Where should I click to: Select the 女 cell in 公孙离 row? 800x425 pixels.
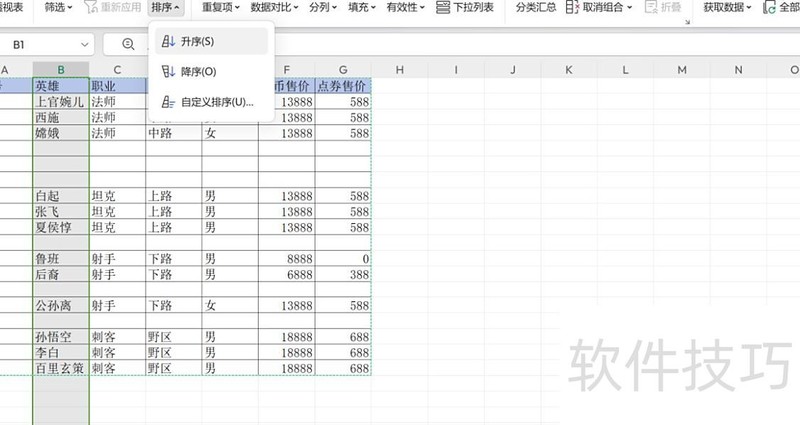click(x=230, y=306)
